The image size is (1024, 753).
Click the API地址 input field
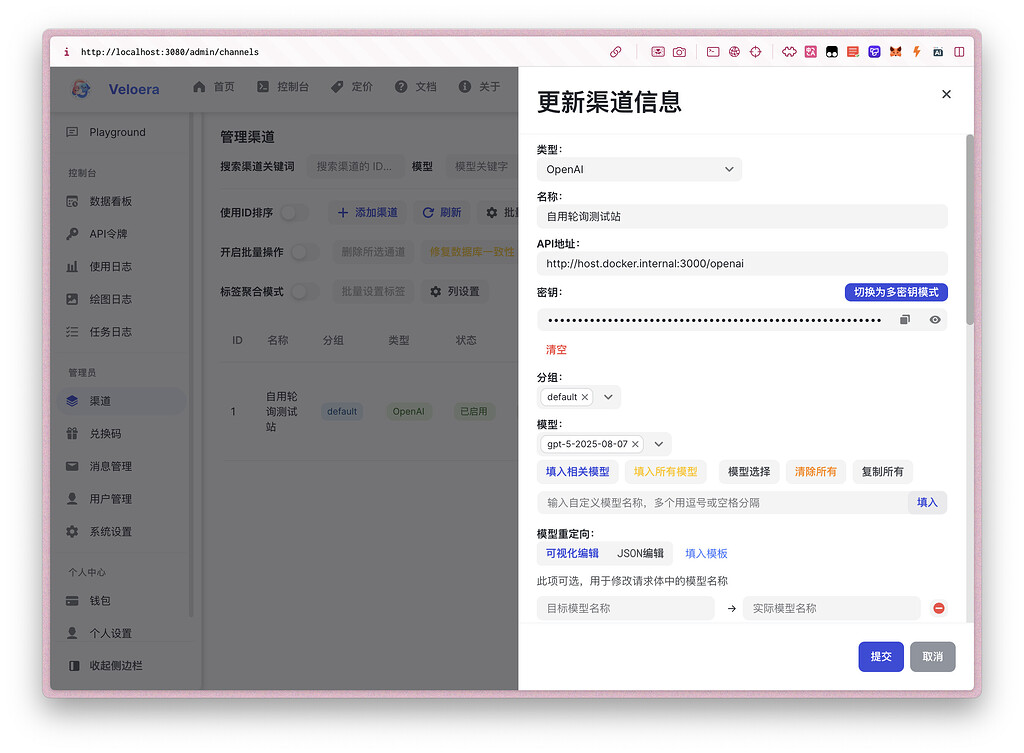[x=742, y=263]
